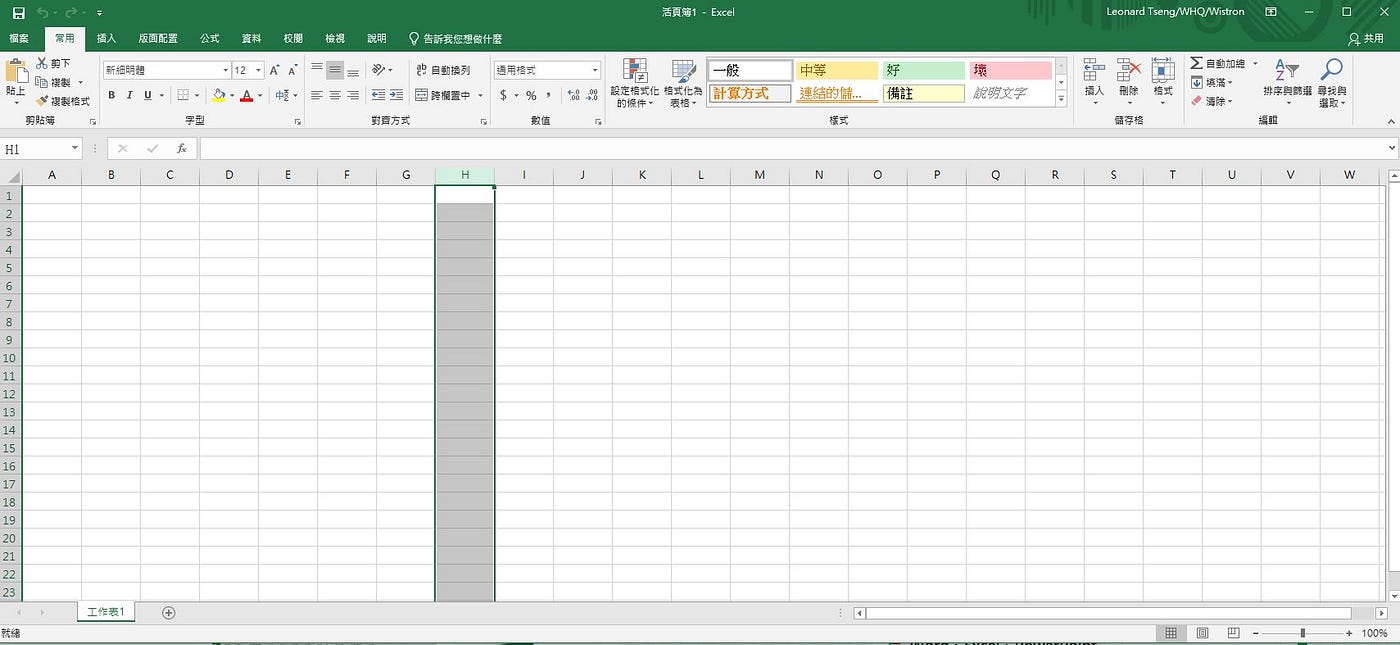The width and height of the screenshot is (1400, 645).
Task: Expand the cell styles gallery More arrow
Action: (1061, 98)
